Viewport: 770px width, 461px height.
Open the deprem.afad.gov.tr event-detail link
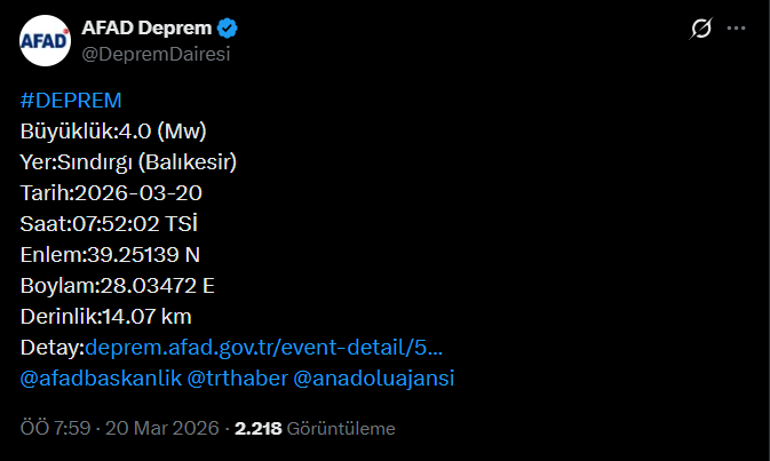265,347
